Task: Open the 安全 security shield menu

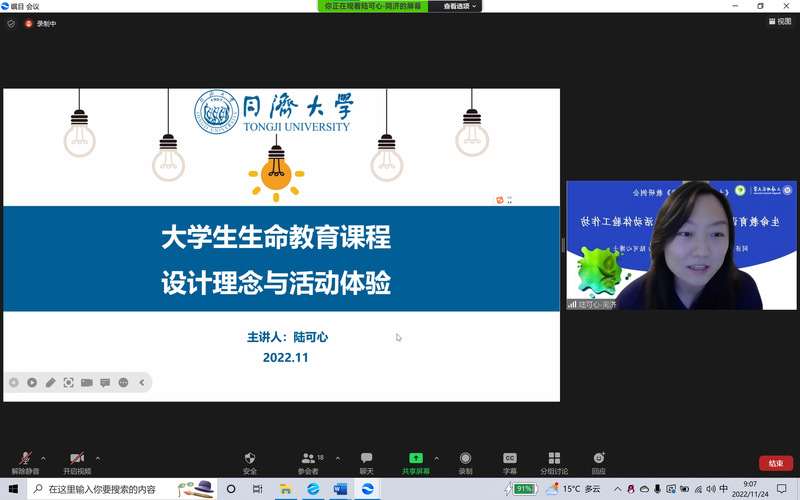Action: point(250,463)
